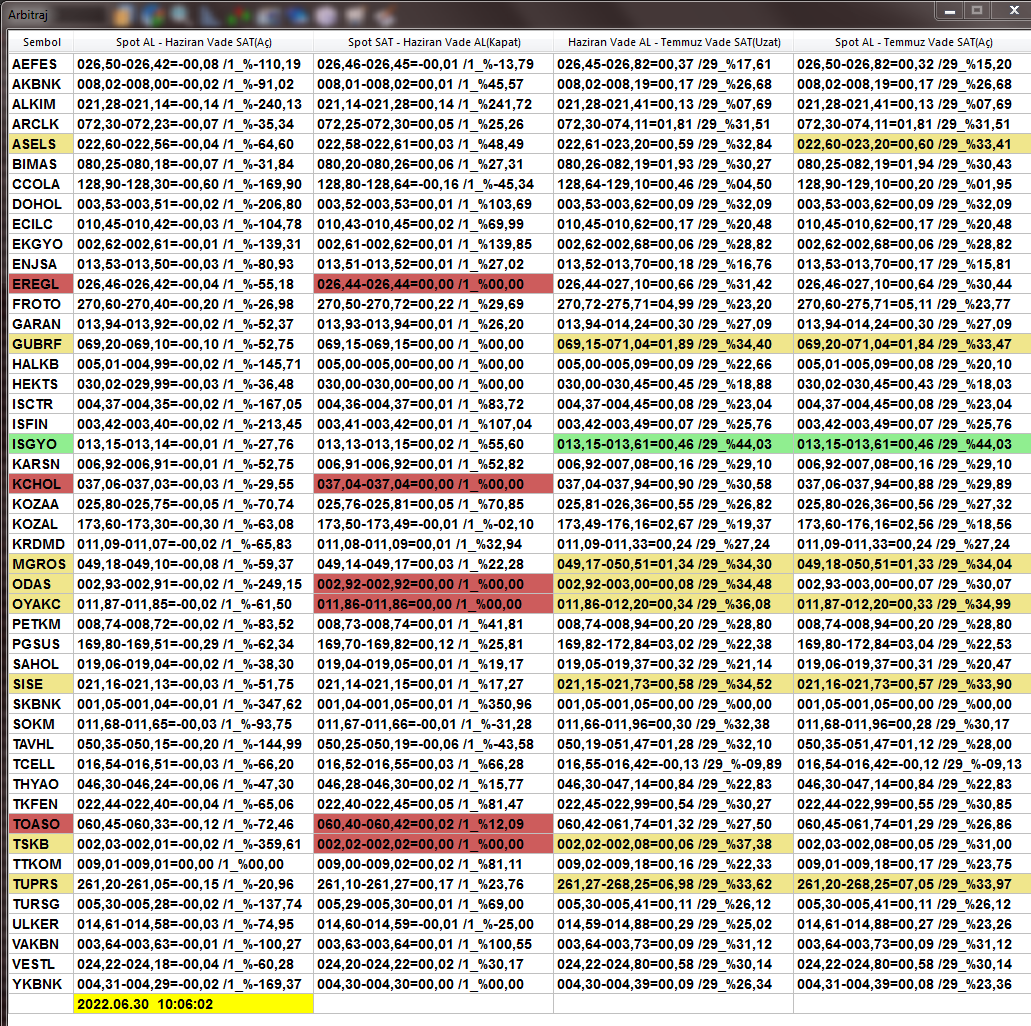Click the TSKB symbol cell
This screenshot has width=1031, height=1026.
(x=41, y=844)
